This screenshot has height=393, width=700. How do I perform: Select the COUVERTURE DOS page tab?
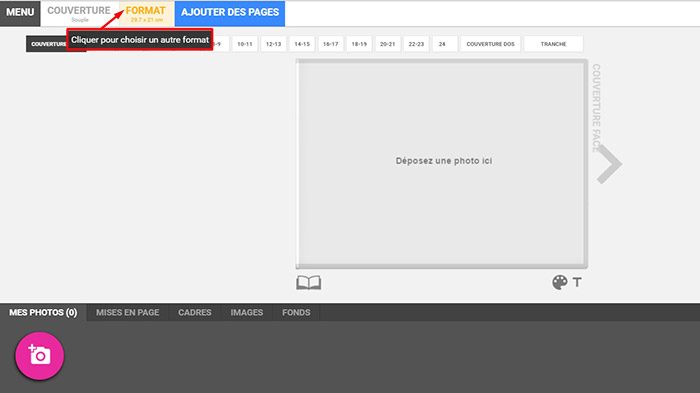coord(490,44)
